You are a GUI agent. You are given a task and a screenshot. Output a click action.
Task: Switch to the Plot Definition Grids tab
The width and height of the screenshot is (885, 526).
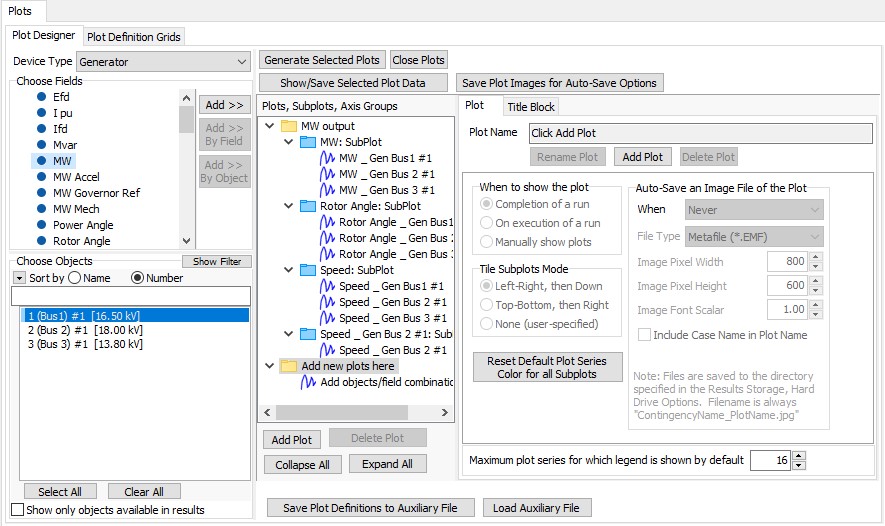pos(134,37)
